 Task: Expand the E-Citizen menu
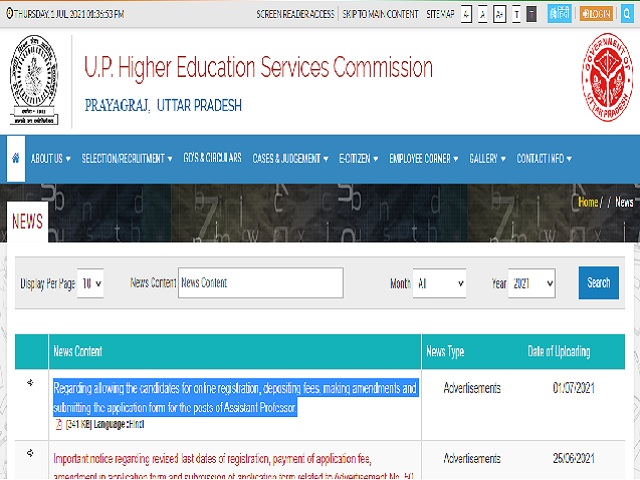pyautogui.click(x=358, y=158)
